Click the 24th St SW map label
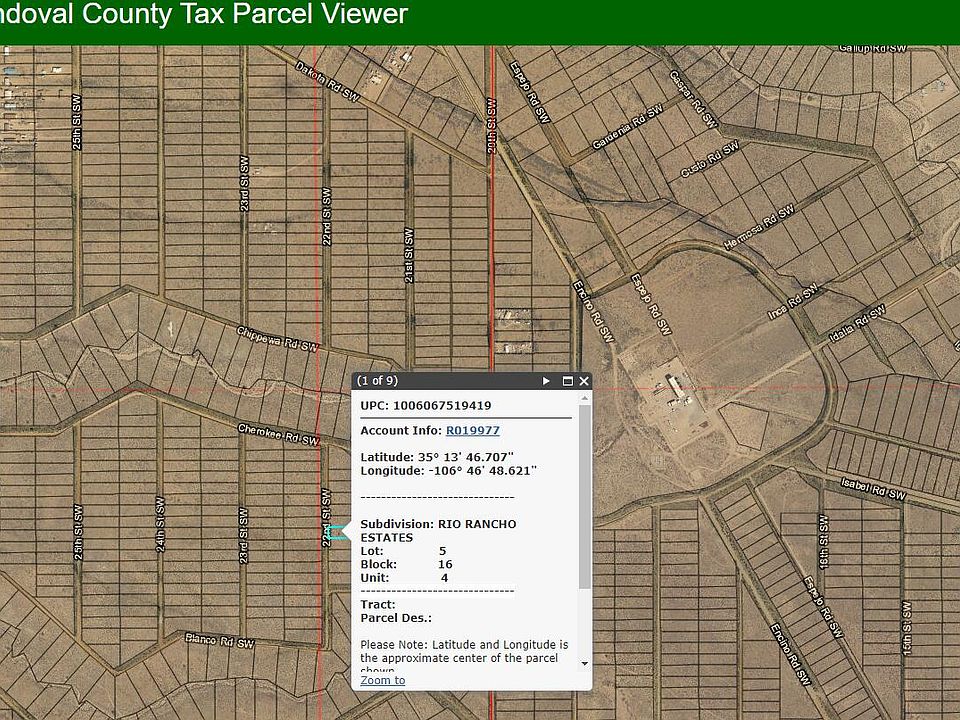 (160, 524)
